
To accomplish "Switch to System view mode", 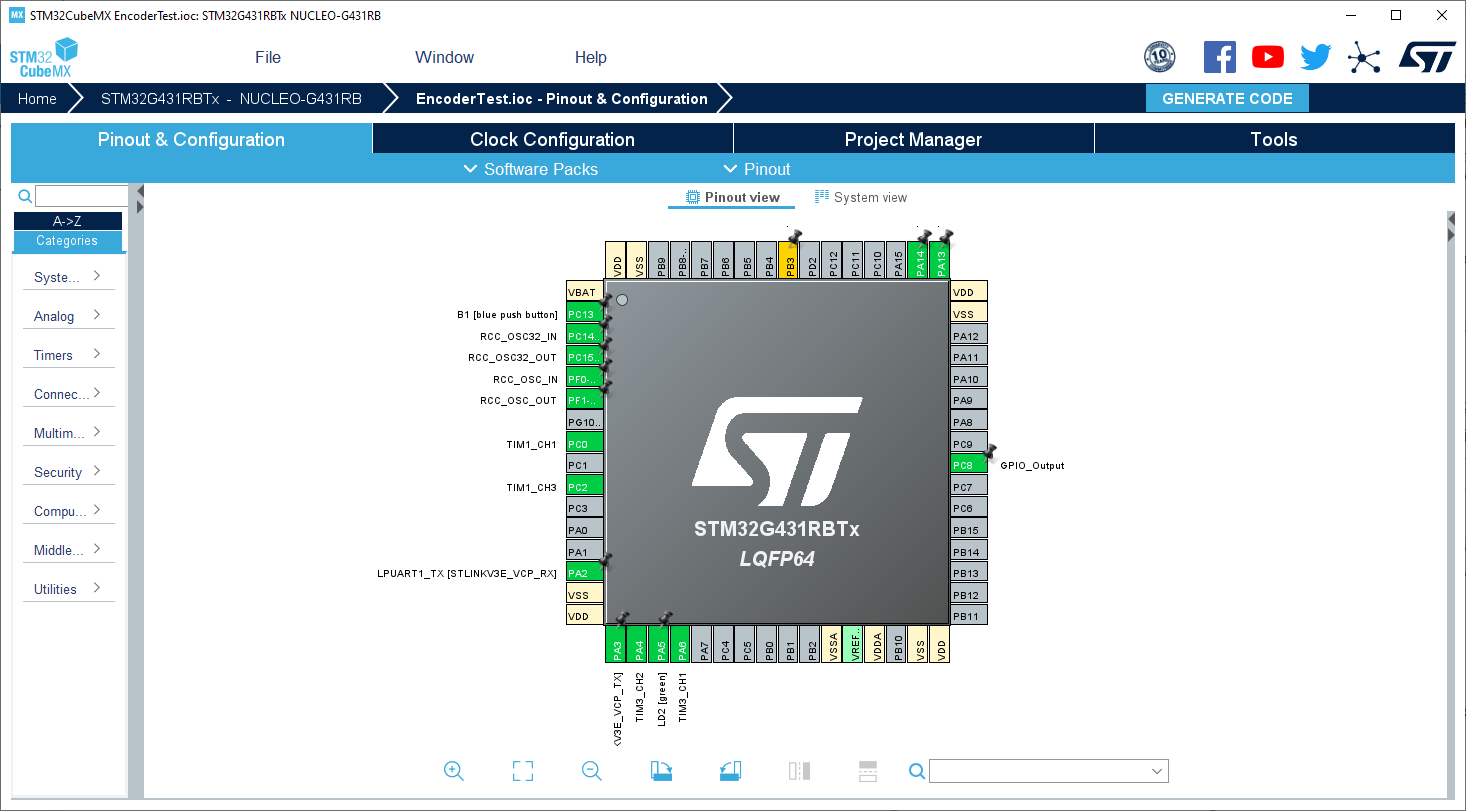I will (860, 197).
